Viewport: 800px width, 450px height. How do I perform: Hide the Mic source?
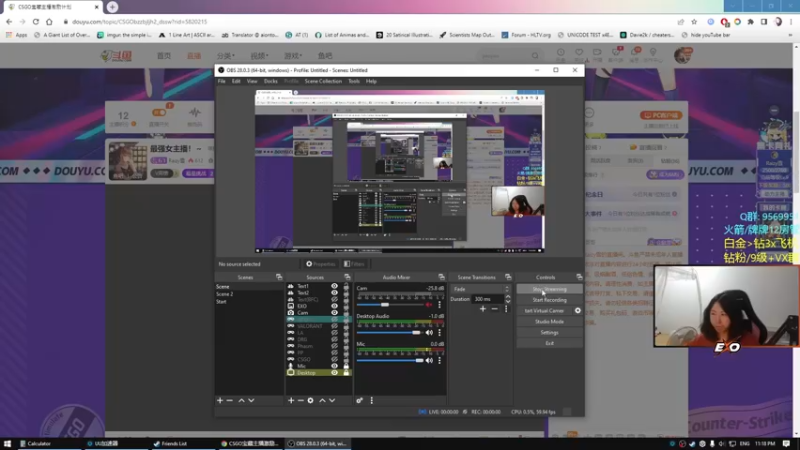[x=334, y=366]
